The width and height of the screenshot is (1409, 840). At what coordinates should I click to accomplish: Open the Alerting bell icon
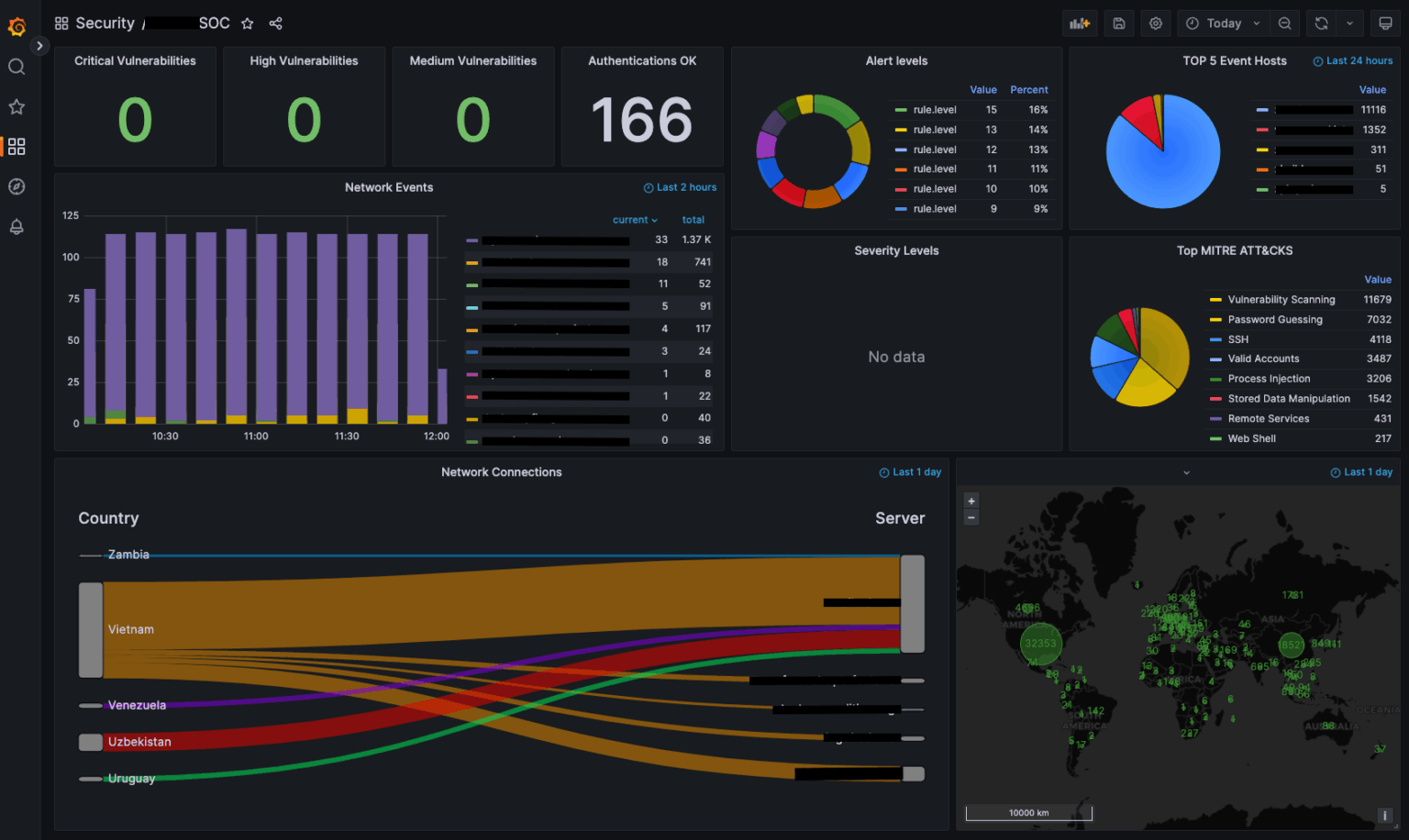(x=17, y=227)
